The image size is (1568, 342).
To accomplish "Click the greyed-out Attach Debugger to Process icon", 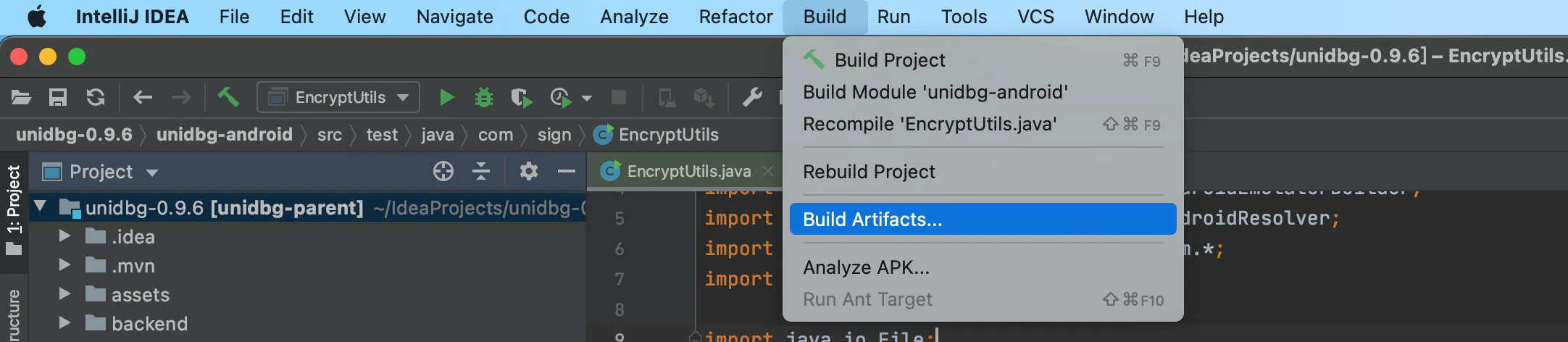I will [667, 97].
